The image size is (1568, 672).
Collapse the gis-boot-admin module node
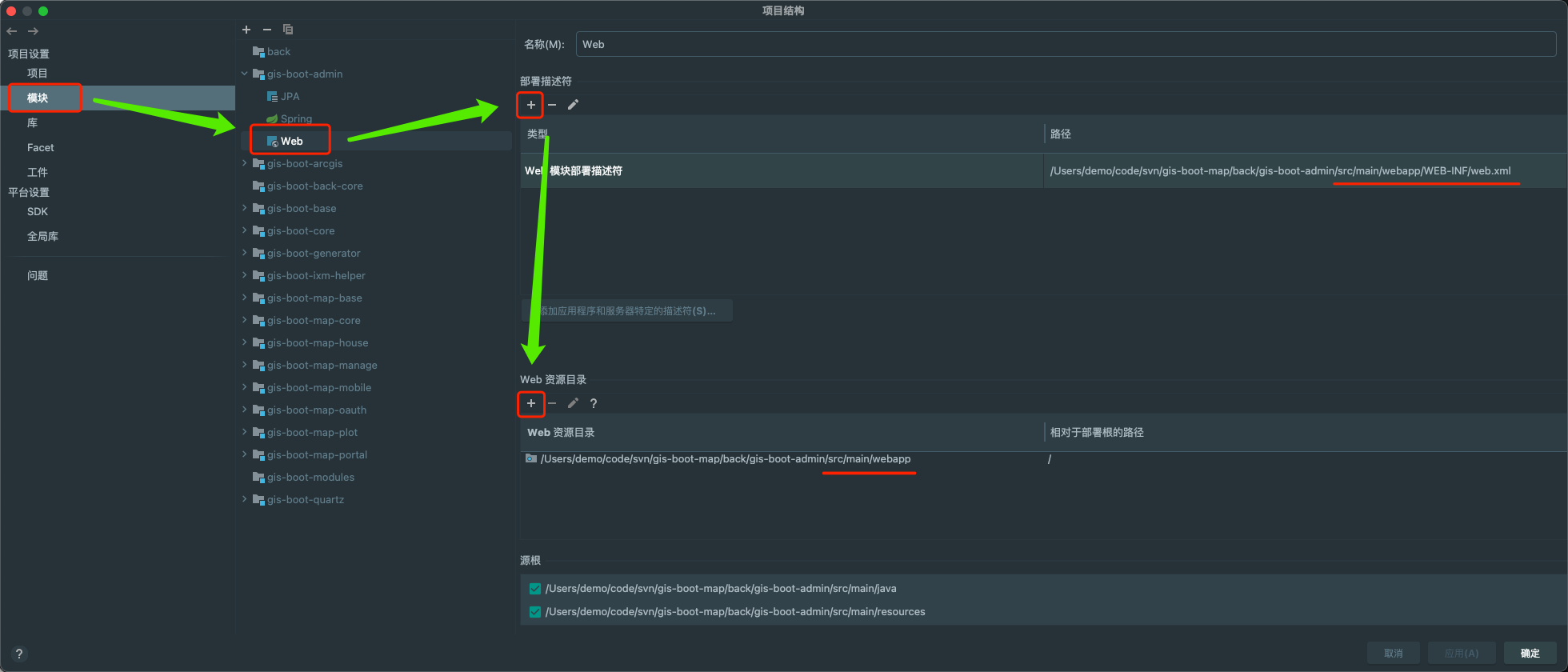tap(245, 74)
